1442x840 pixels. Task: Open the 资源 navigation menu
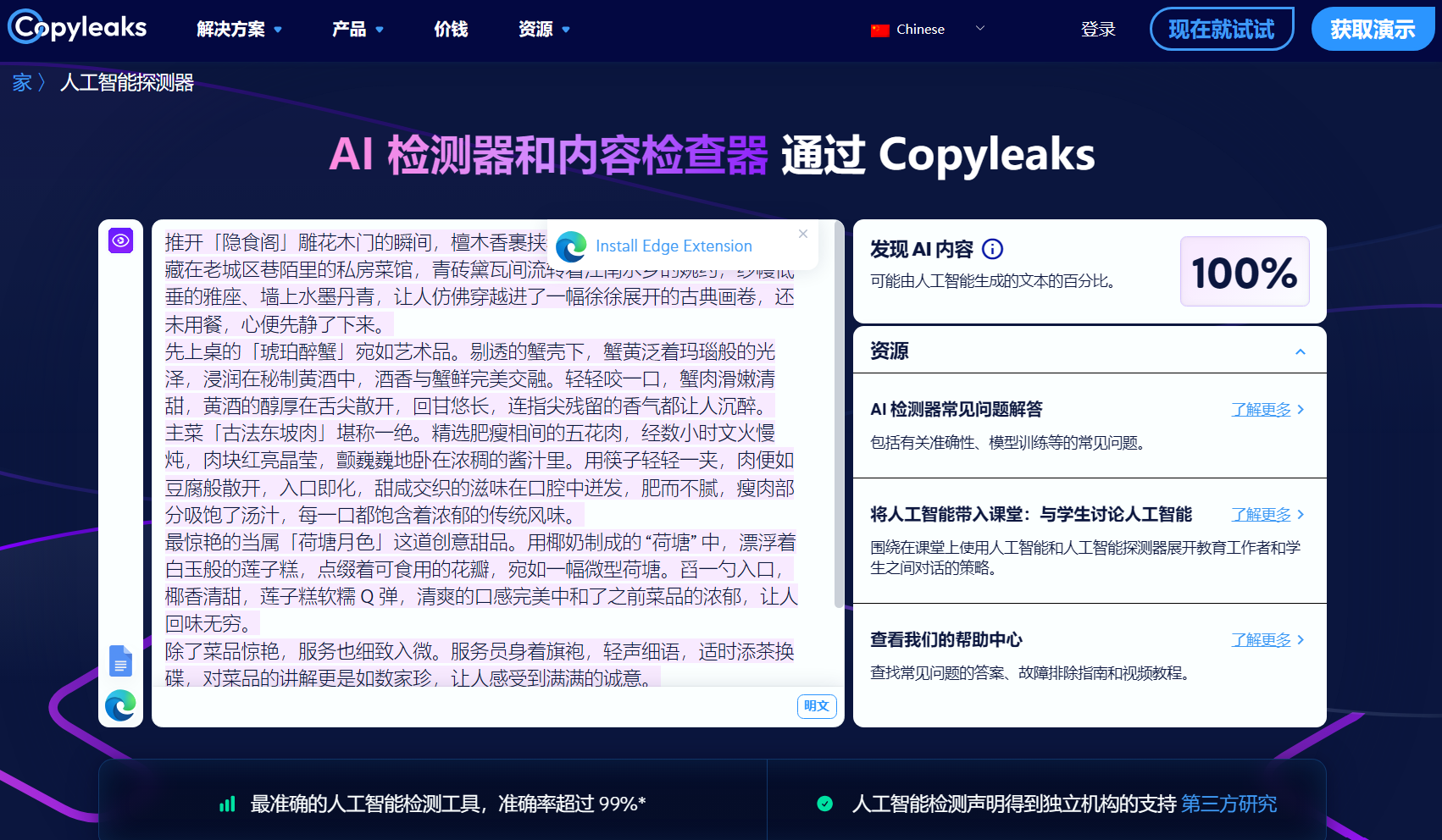544,30
